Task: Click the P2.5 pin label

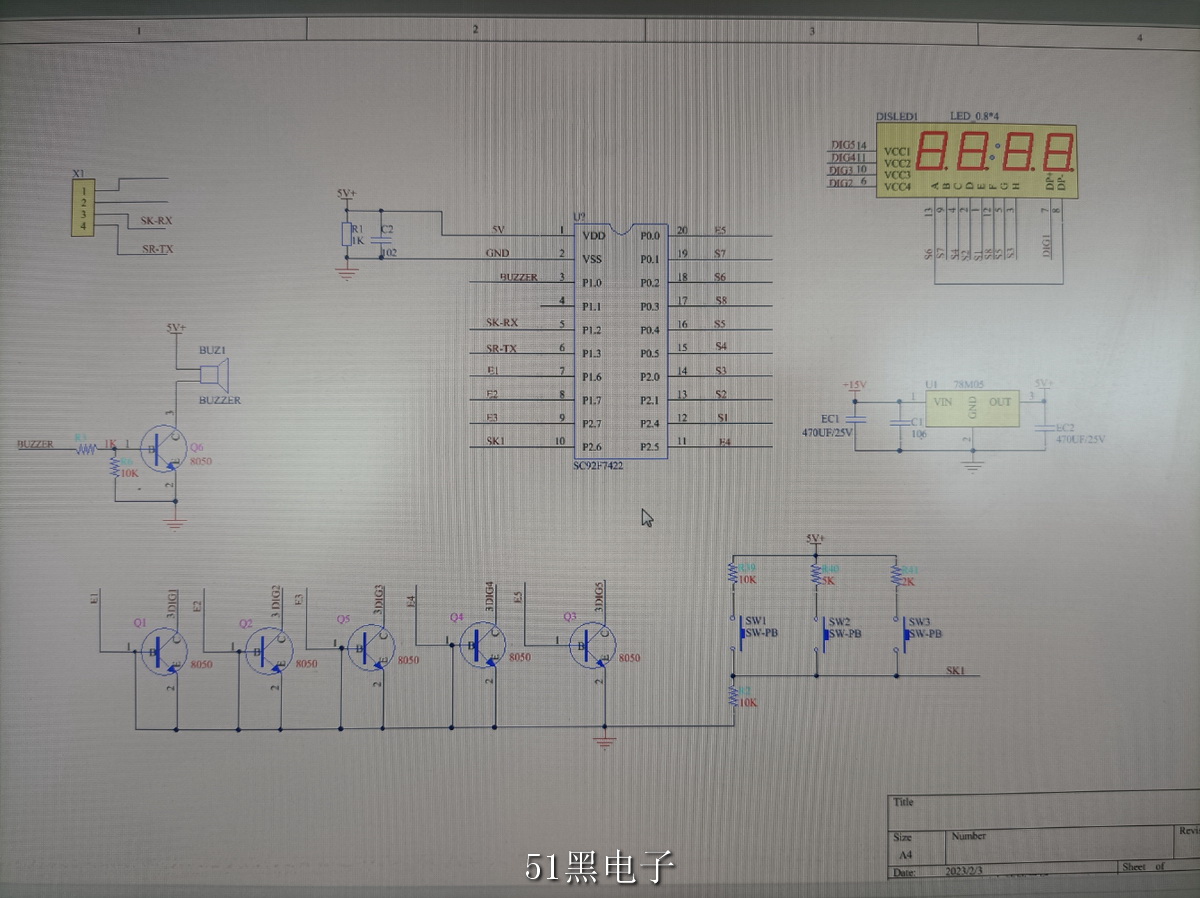Action: [650, 447]
